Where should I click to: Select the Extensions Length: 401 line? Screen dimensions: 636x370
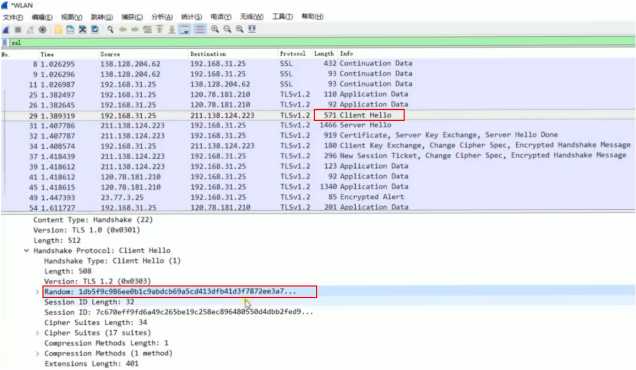coord(91,364)
